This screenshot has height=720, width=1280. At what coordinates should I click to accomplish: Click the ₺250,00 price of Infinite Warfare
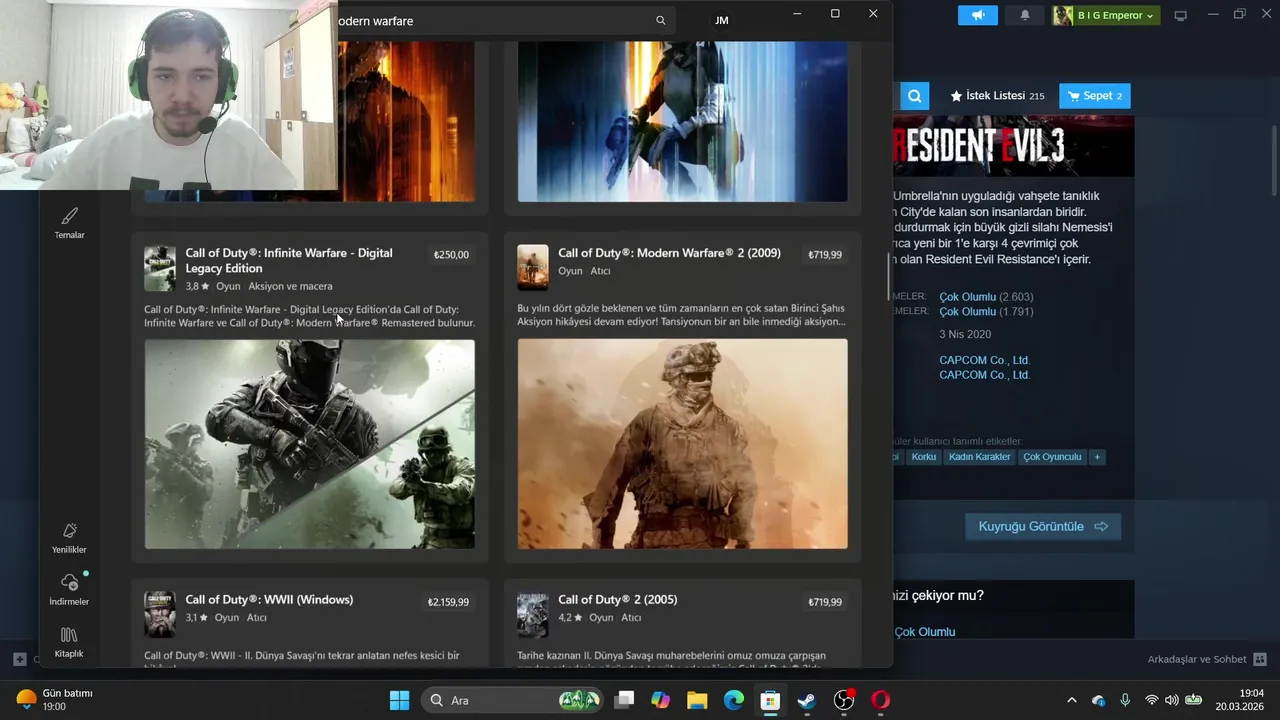click(x=451, y=255)
